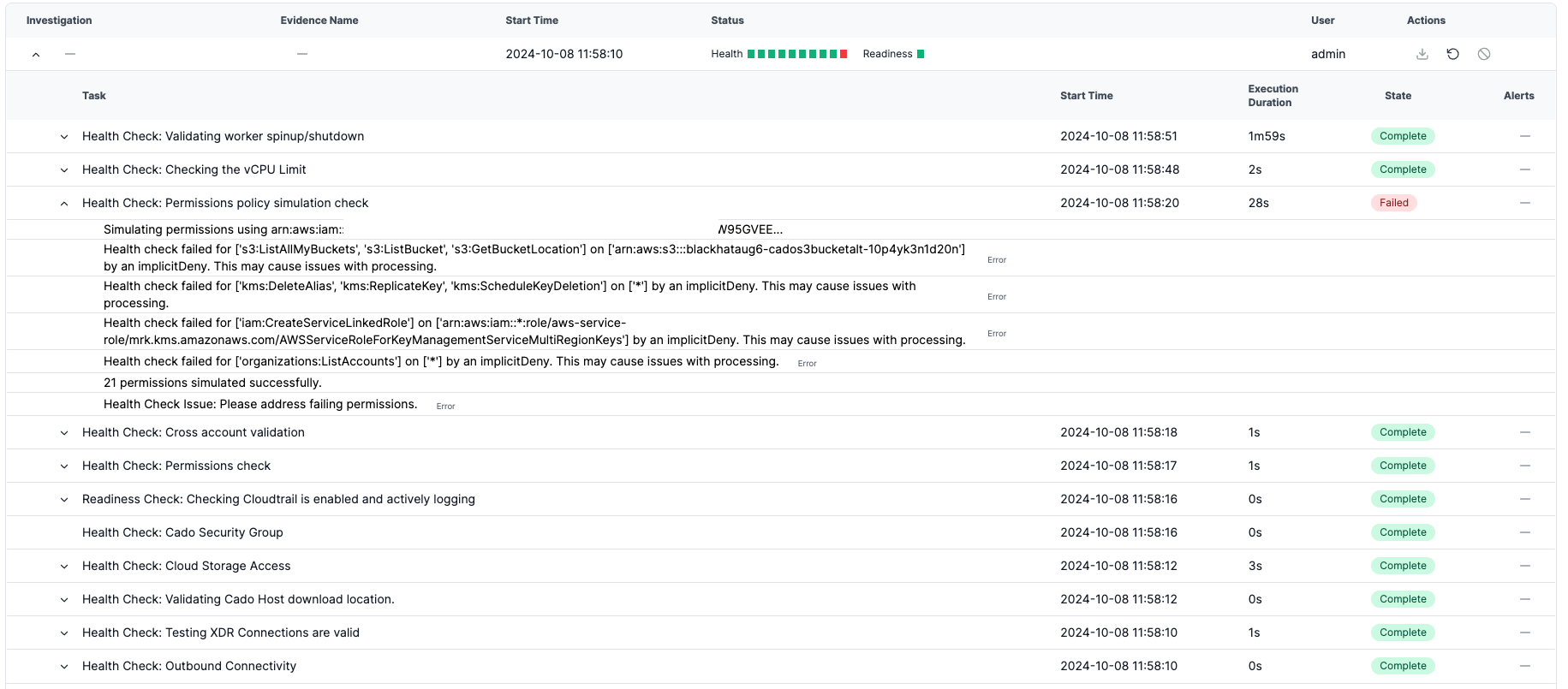The image size is (1568, 689).
Task: Click the cancel (circle-slash) action icon
Action: [1483, 54]
